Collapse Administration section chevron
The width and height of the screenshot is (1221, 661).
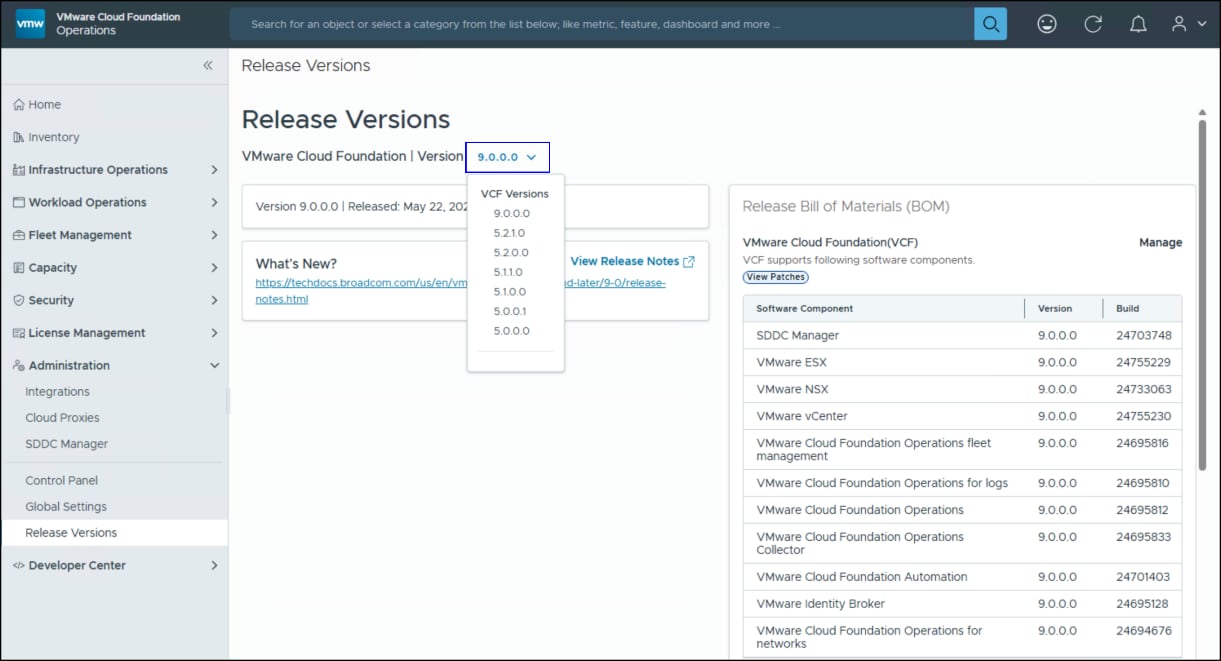click(214, 366)
